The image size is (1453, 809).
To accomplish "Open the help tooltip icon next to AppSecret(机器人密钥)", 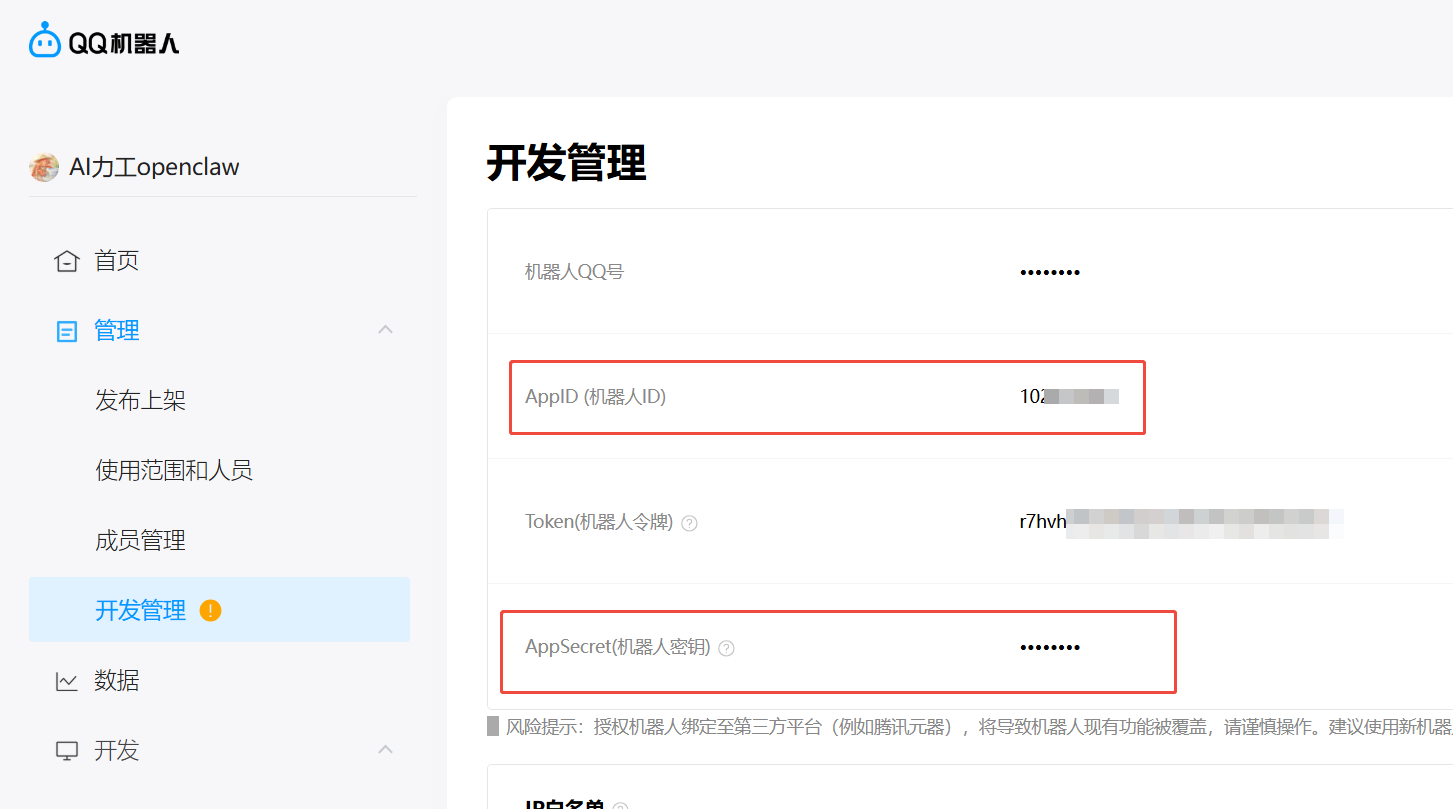I will (727, 648).
